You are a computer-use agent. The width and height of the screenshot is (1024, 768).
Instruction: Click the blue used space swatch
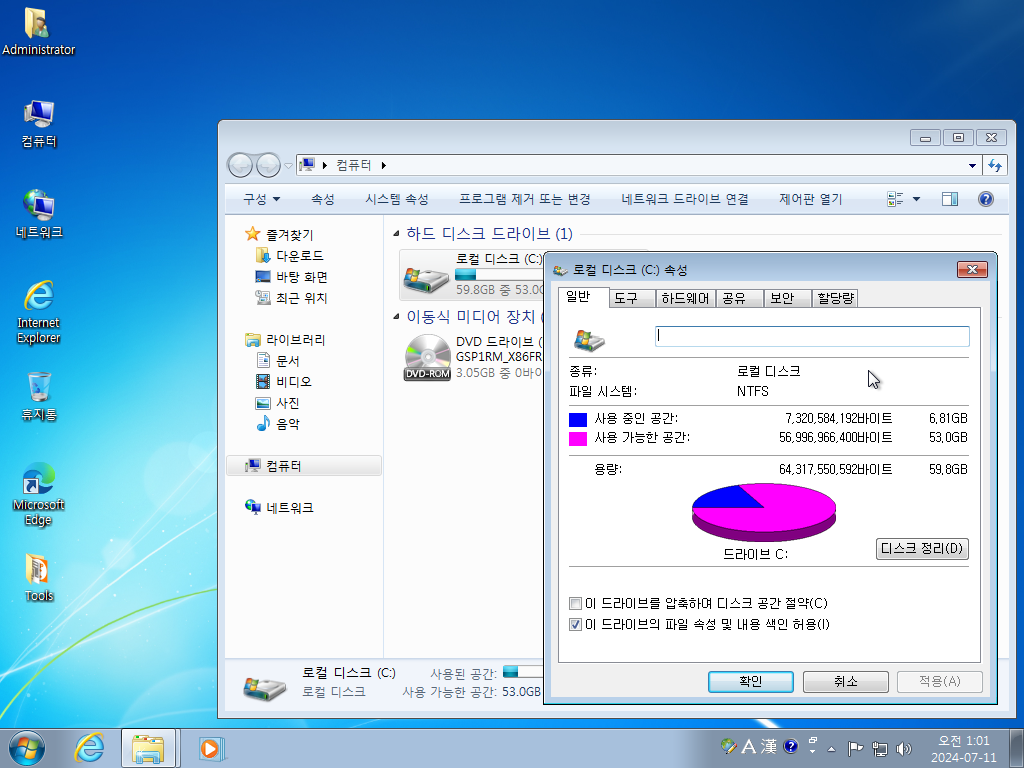[x=578, y=419]
